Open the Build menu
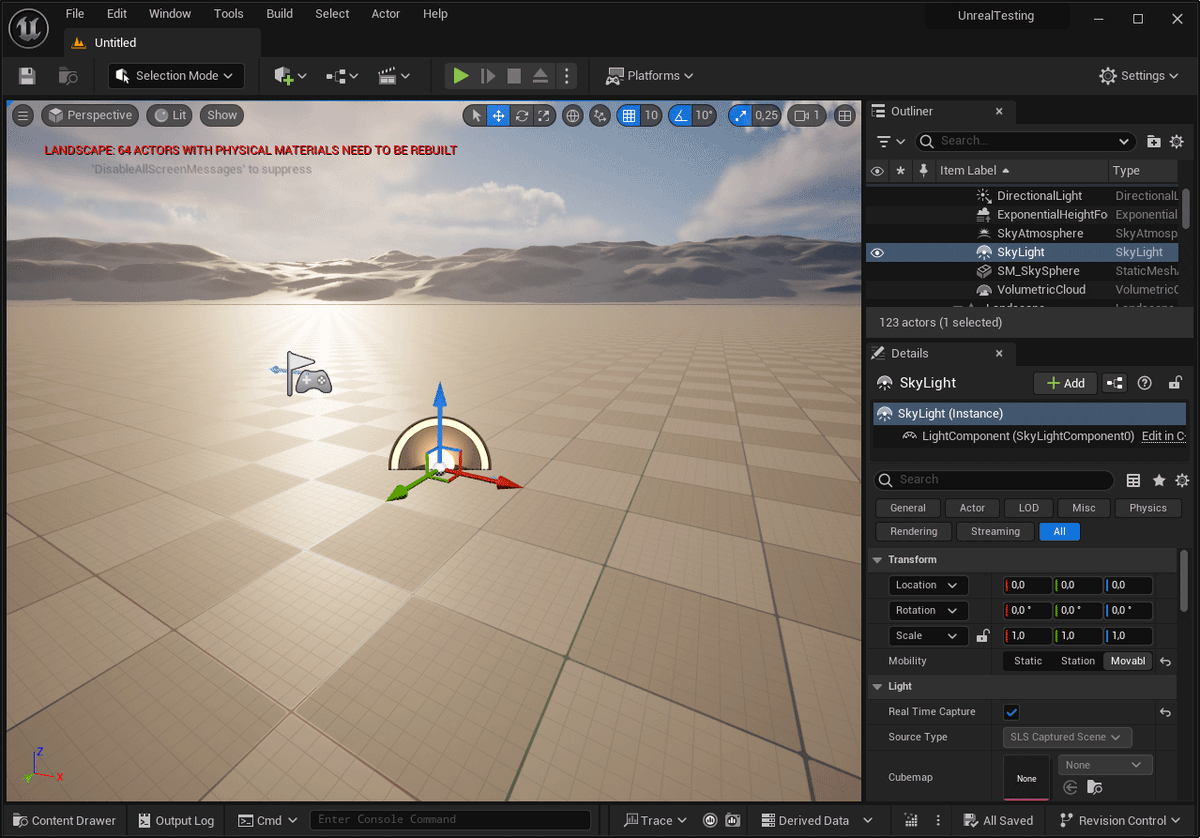 click(x=280, y=14)
